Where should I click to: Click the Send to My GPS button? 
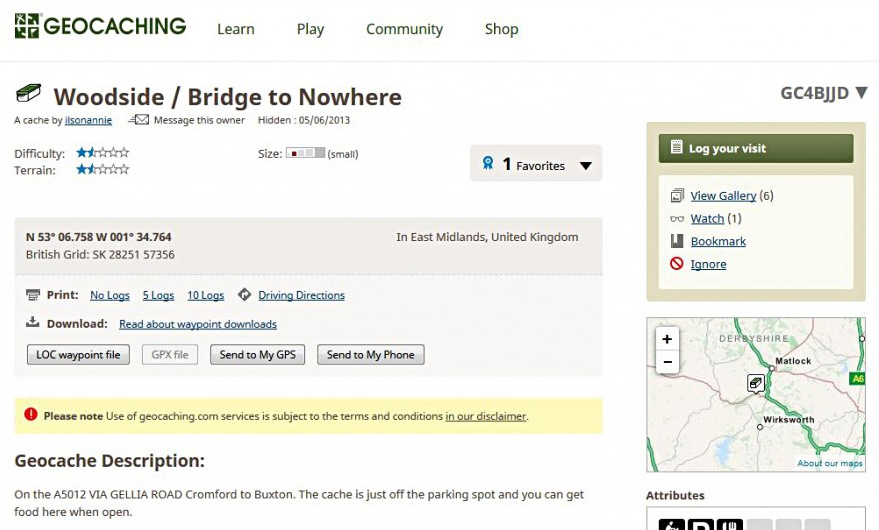pyautogui.click(x=258, y=355)
